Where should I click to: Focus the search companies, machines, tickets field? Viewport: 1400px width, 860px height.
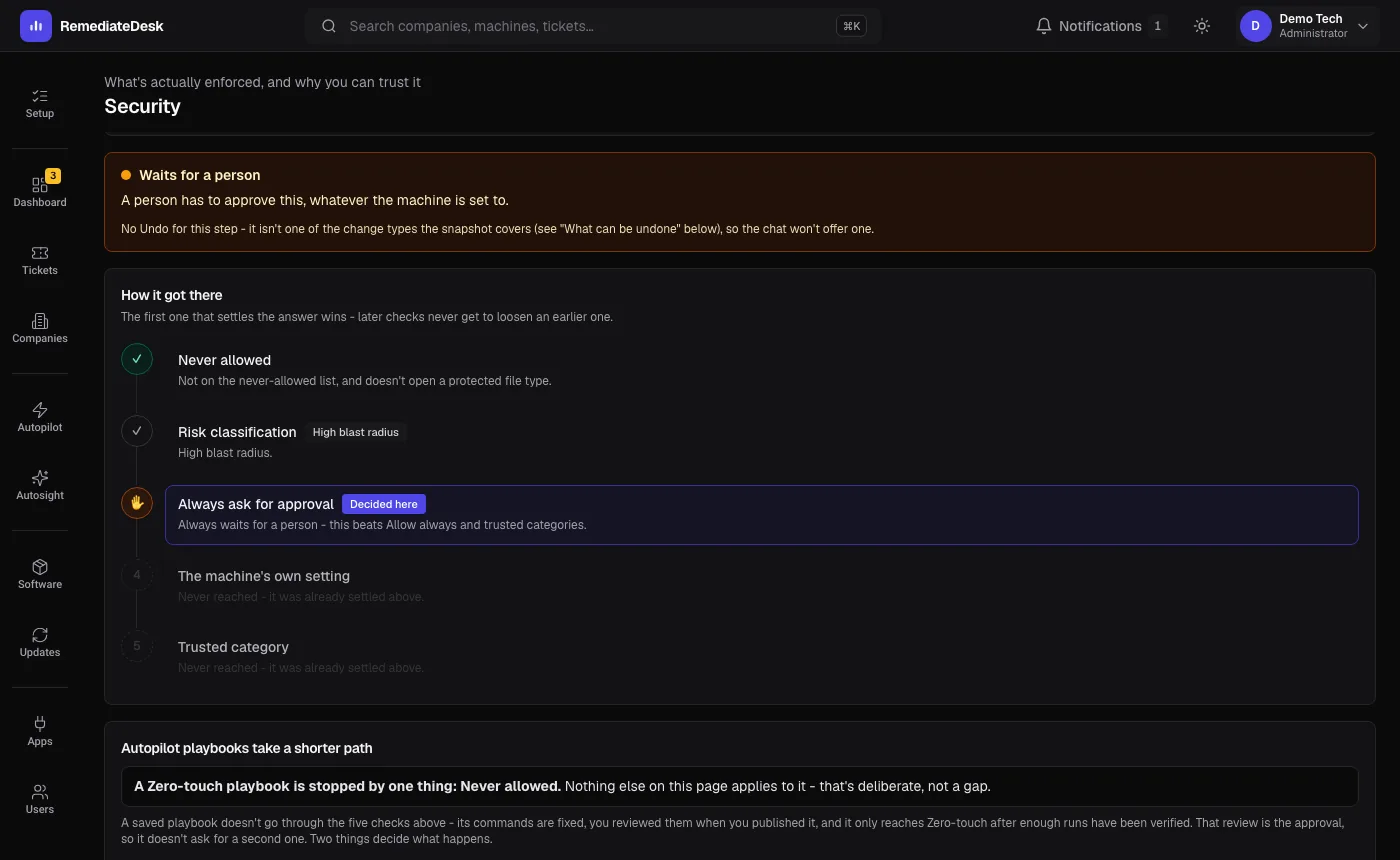(592, 26)
